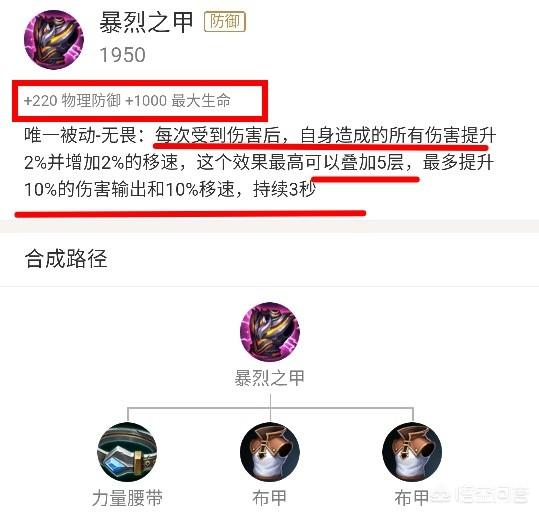Tap the 布甲 label under the center armor
The image size is (539, 513).
(270, 498)
